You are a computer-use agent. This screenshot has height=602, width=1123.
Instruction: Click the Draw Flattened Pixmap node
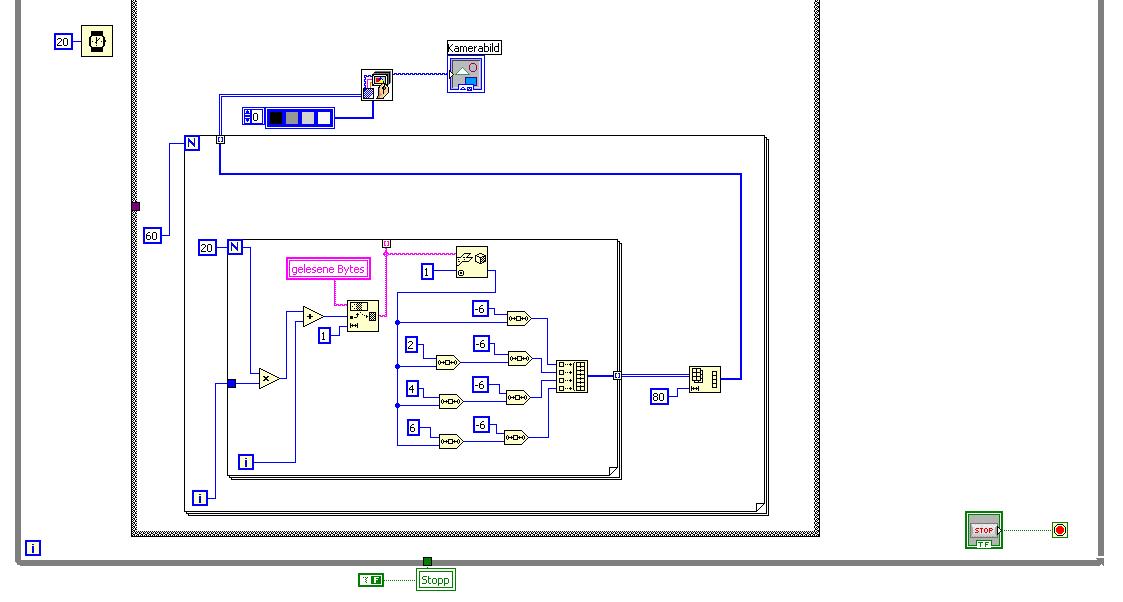click(377, 84)
